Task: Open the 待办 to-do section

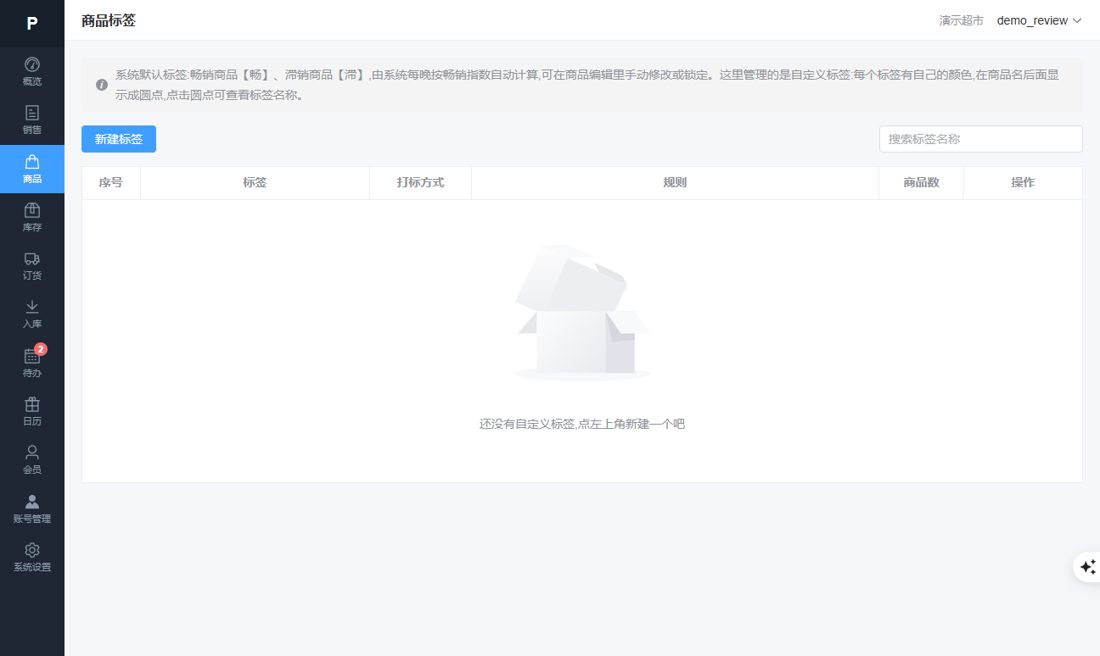Action: tap(32, 363)
